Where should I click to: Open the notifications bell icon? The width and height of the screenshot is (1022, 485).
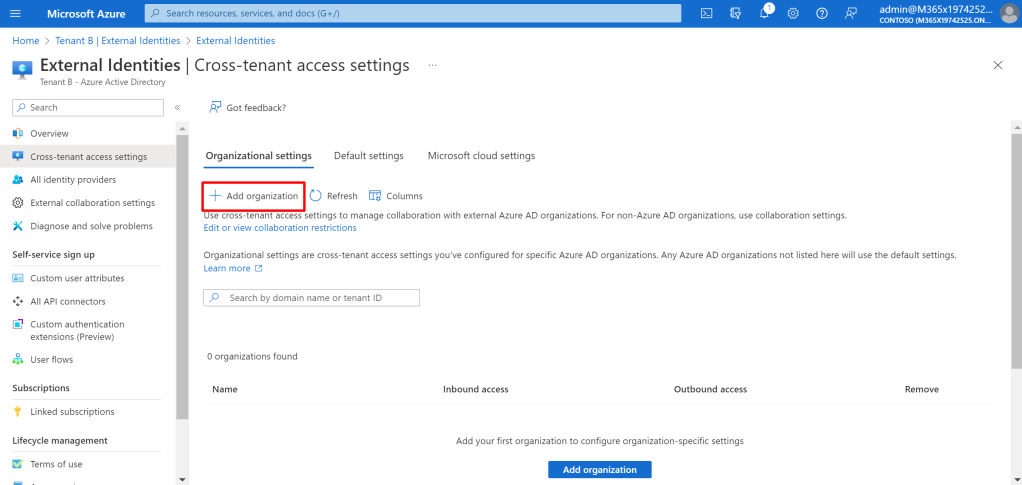tap(764, 13)
